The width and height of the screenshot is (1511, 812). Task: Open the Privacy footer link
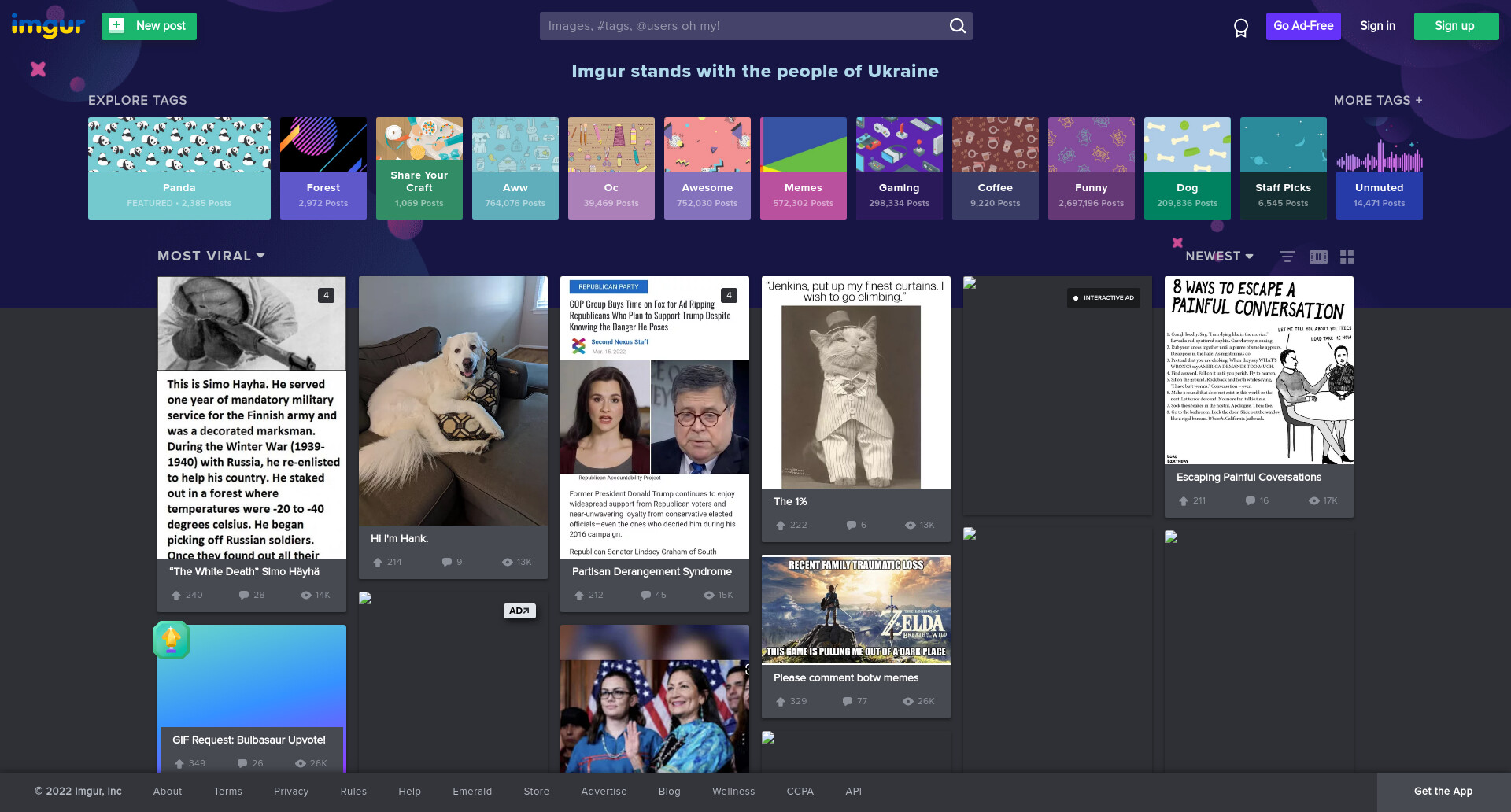click(291, 792)
